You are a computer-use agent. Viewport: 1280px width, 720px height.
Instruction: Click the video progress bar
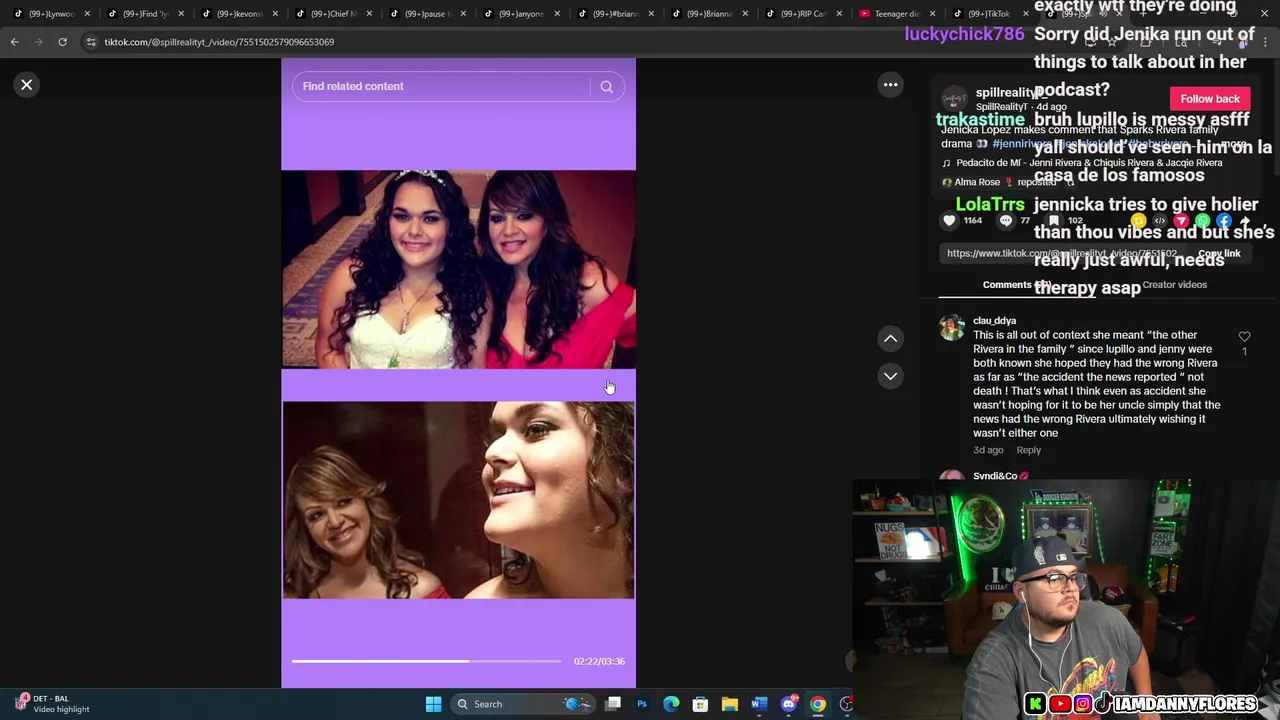[x=426, y=661]
